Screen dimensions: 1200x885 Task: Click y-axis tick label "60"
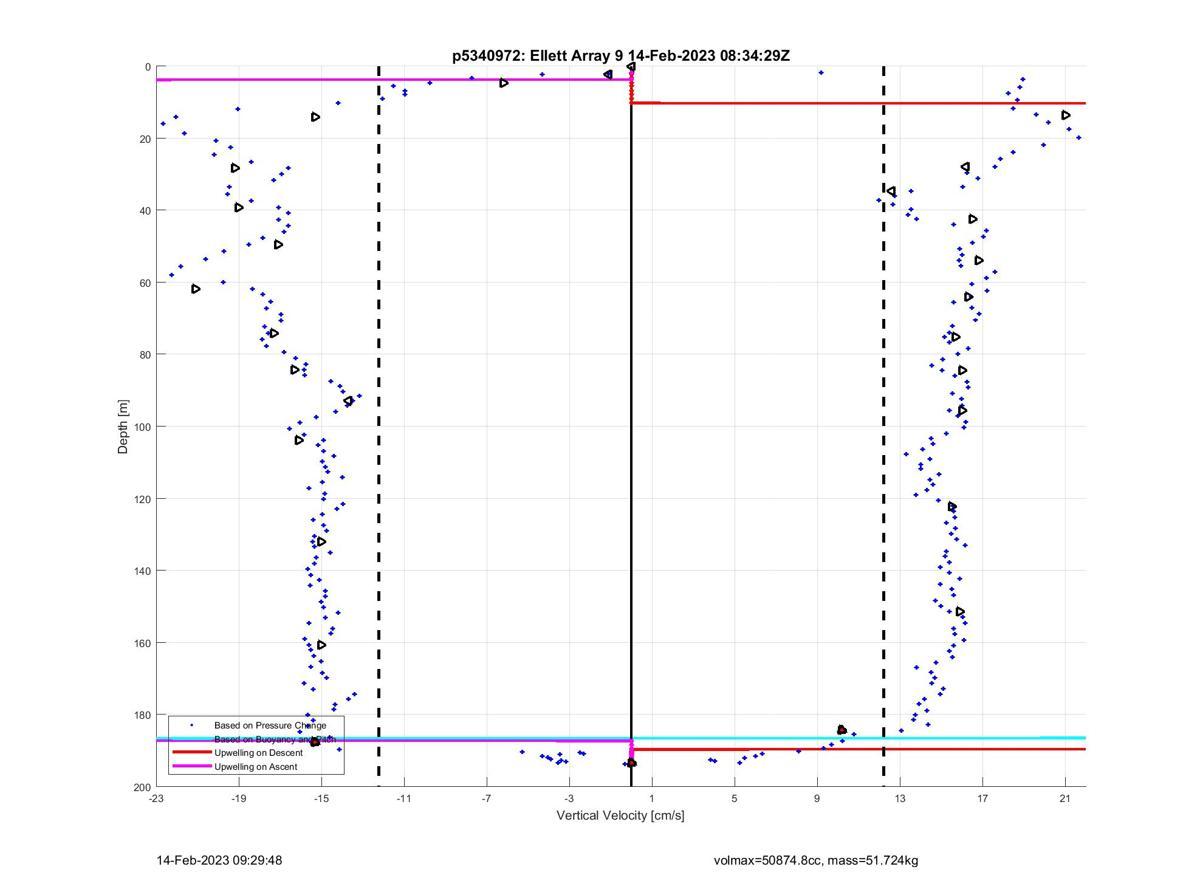coord(145,283)
